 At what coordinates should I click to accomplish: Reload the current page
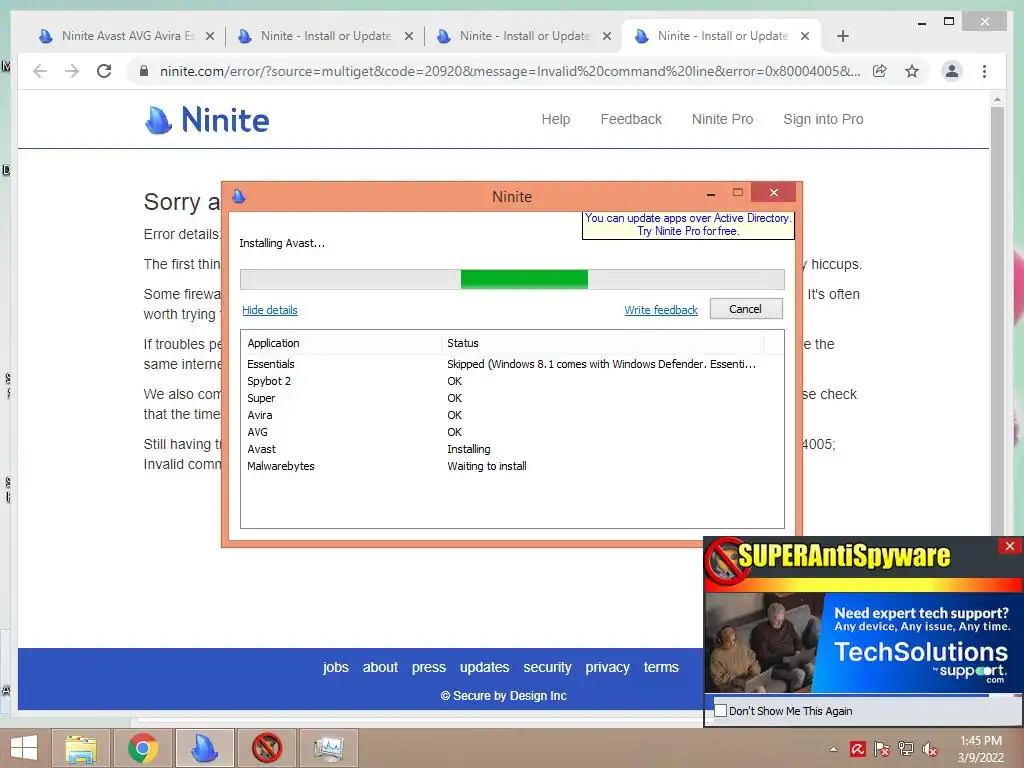point(104,71)
